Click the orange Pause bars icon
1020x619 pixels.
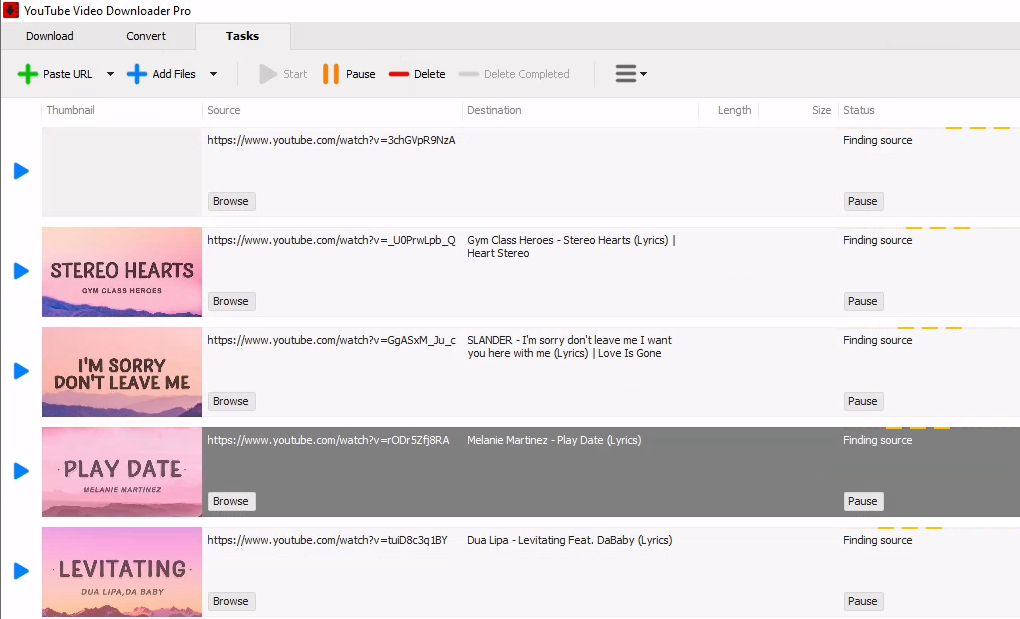click(x=330, y=74)
